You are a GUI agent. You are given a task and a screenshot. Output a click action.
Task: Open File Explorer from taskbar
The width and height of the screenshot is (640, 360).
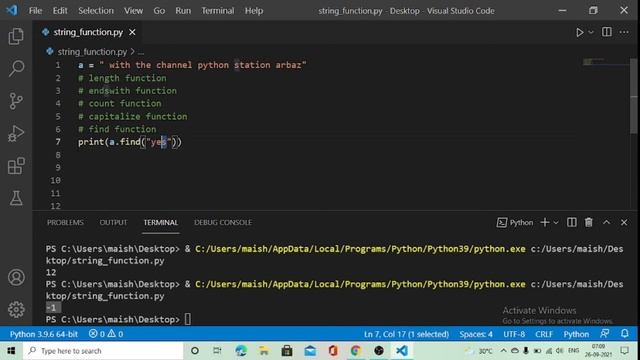click(x=264, y=351)
